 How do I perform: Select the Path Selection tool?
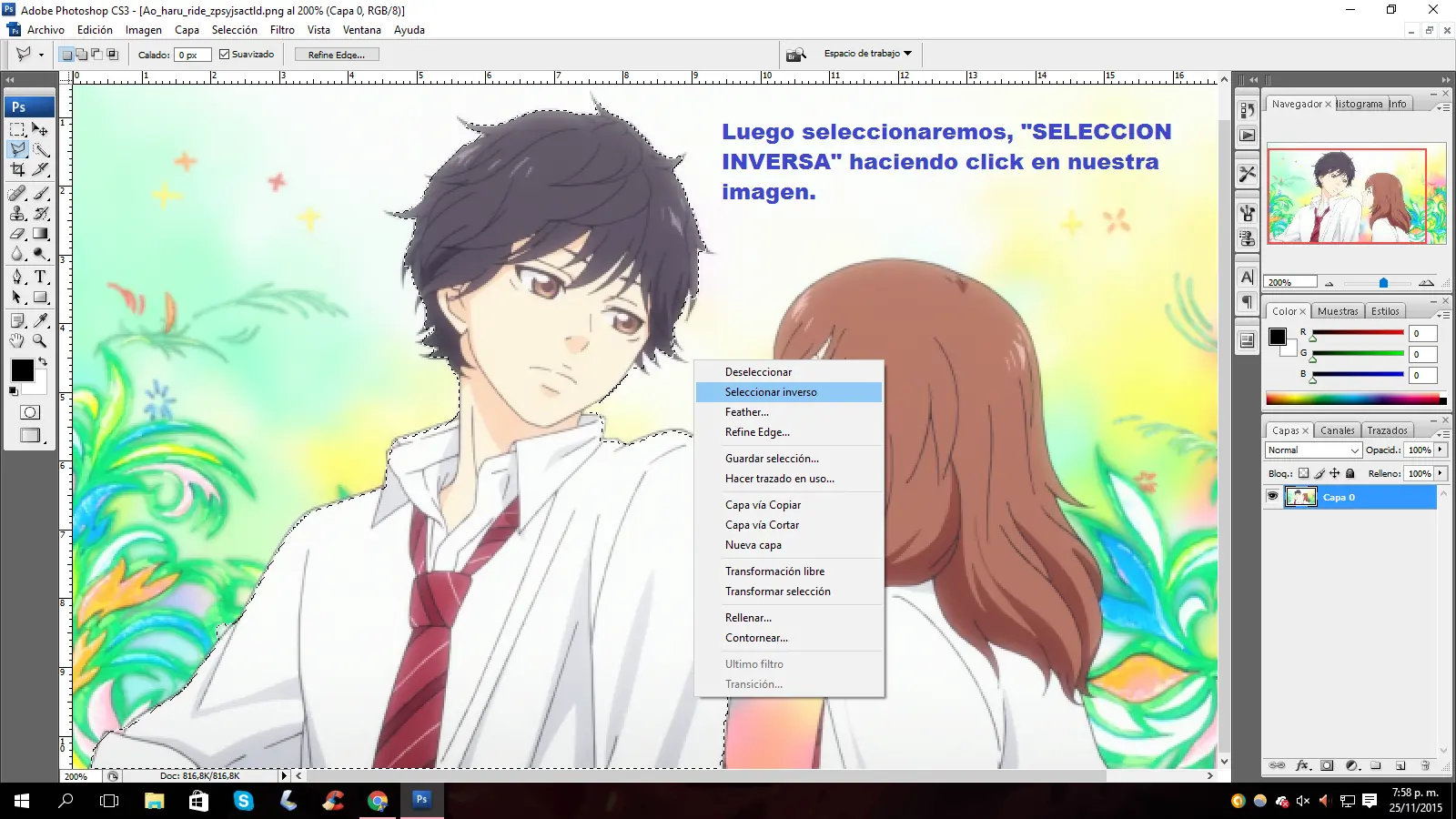tap(17, 297)
